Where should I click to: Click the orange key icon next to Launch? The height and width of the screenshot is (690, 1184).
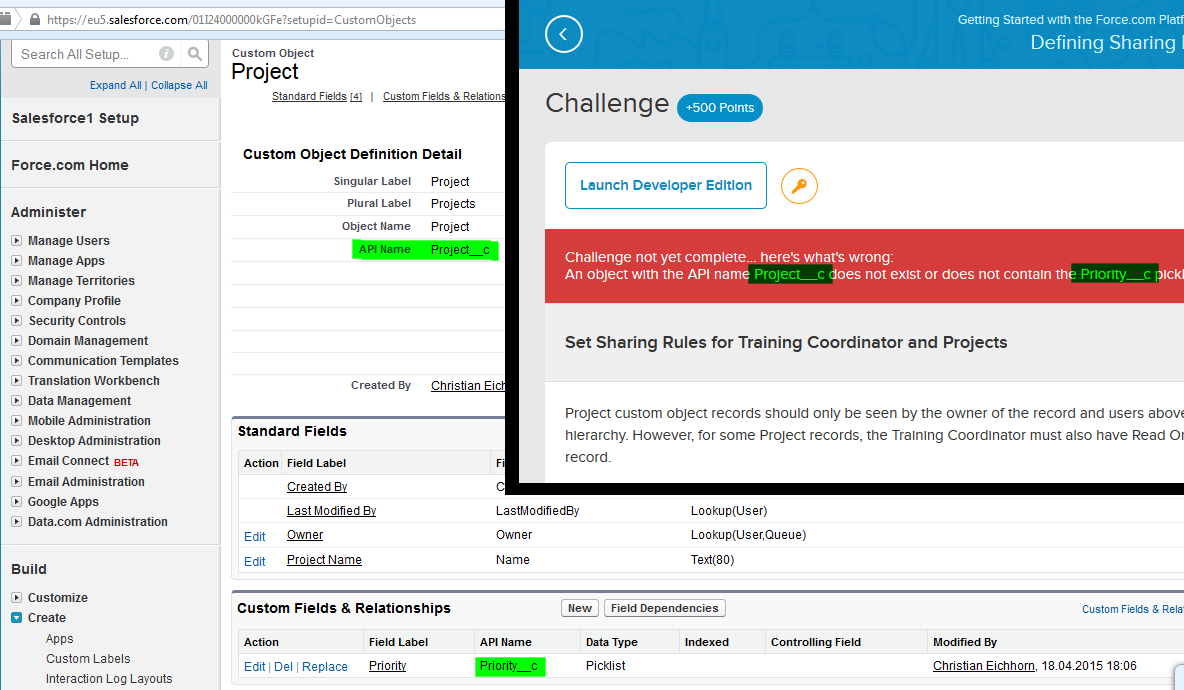[799, 186]
